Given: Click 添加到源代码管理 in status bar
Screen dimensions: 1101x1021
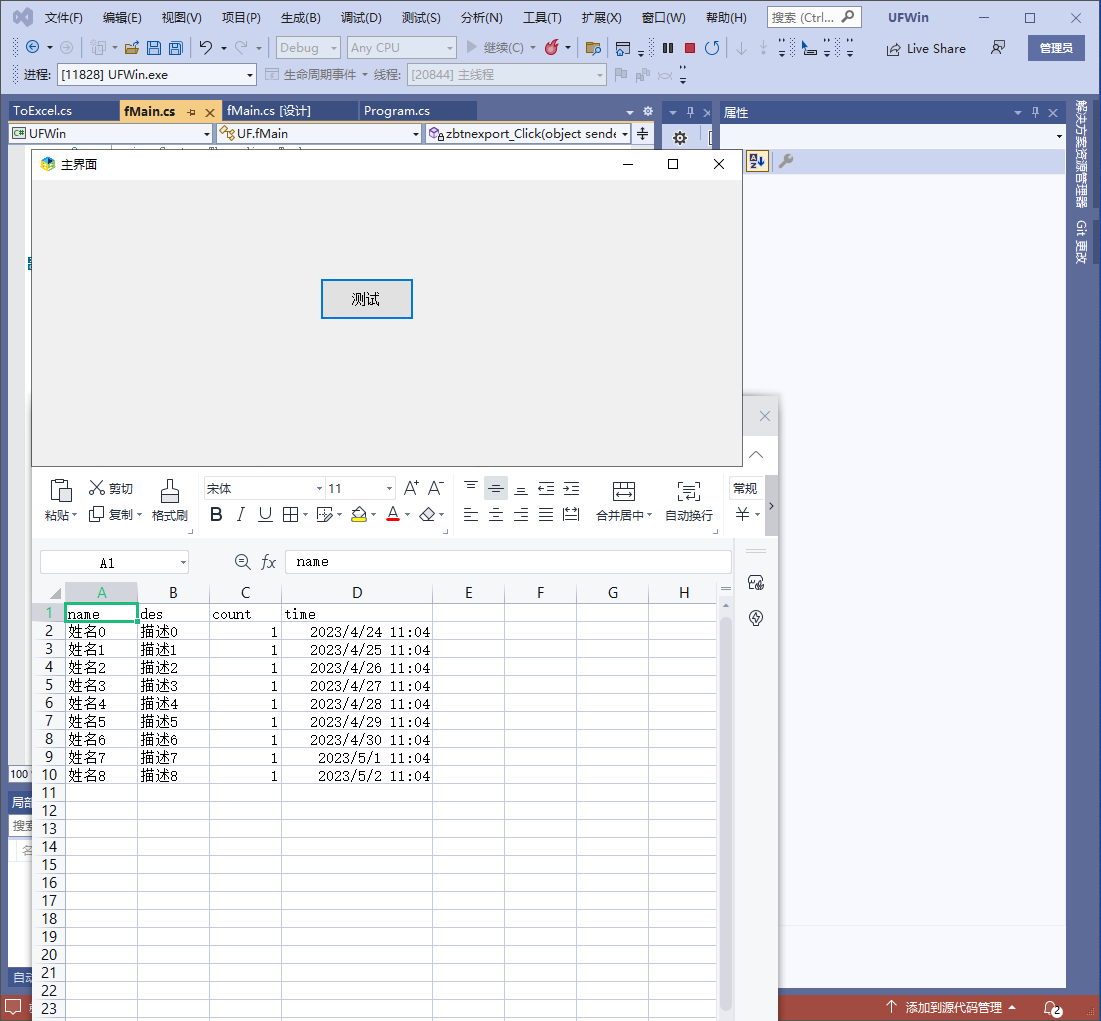Looking at the screenshot, I should click(x=951, y=1008).
